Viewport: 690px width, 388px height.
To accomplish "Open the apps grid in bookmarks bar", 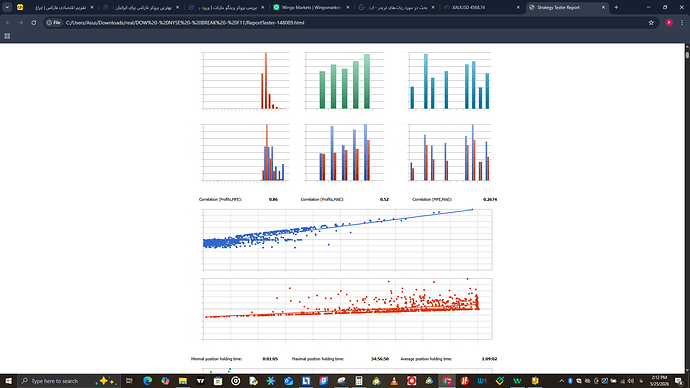I will (x=7, y=36).
